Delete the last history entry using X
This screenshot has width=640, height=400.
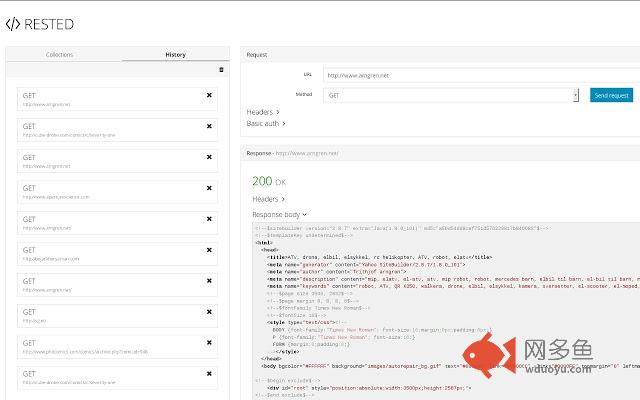(209, 374)
